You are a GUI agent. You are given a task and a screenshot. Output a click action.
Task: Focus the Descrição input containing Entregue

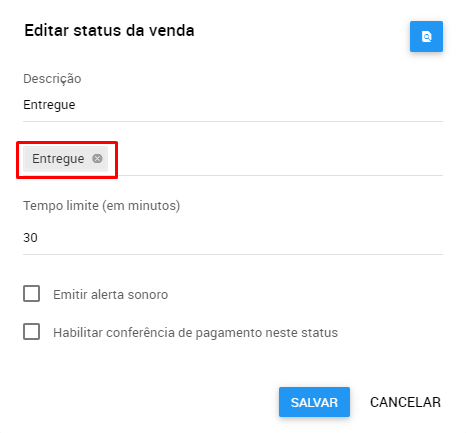[233, 105]
